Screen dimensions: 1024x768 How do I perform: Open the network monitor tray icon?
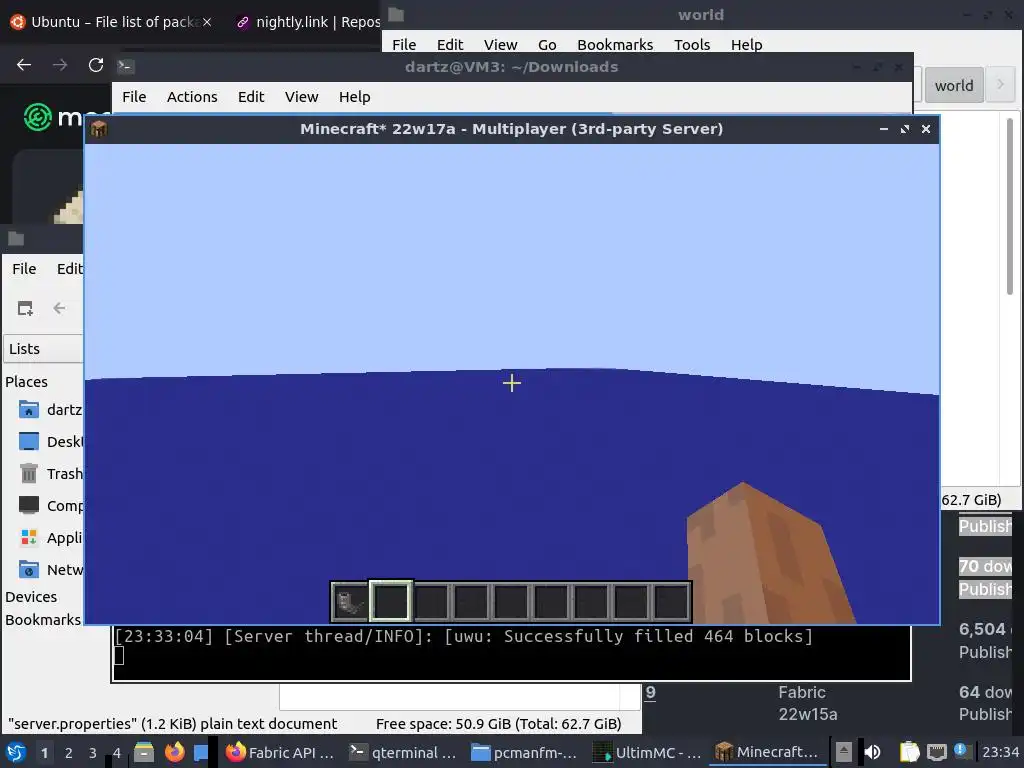pyautogui.click(x=936, y=752)
